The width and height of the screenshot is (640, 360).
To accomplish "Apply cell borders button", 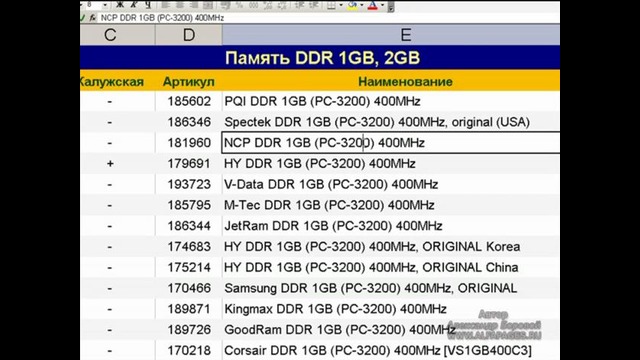I will click(x=331, y=4).
